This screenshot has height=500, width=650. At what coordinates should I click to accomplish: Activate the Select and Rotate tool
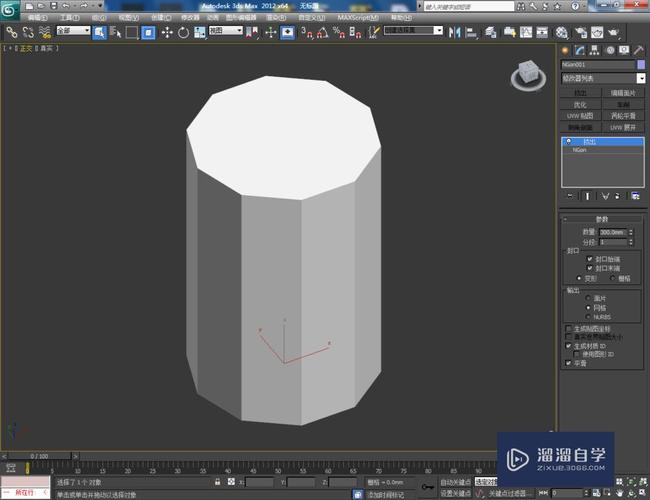[x=183, y=32]
